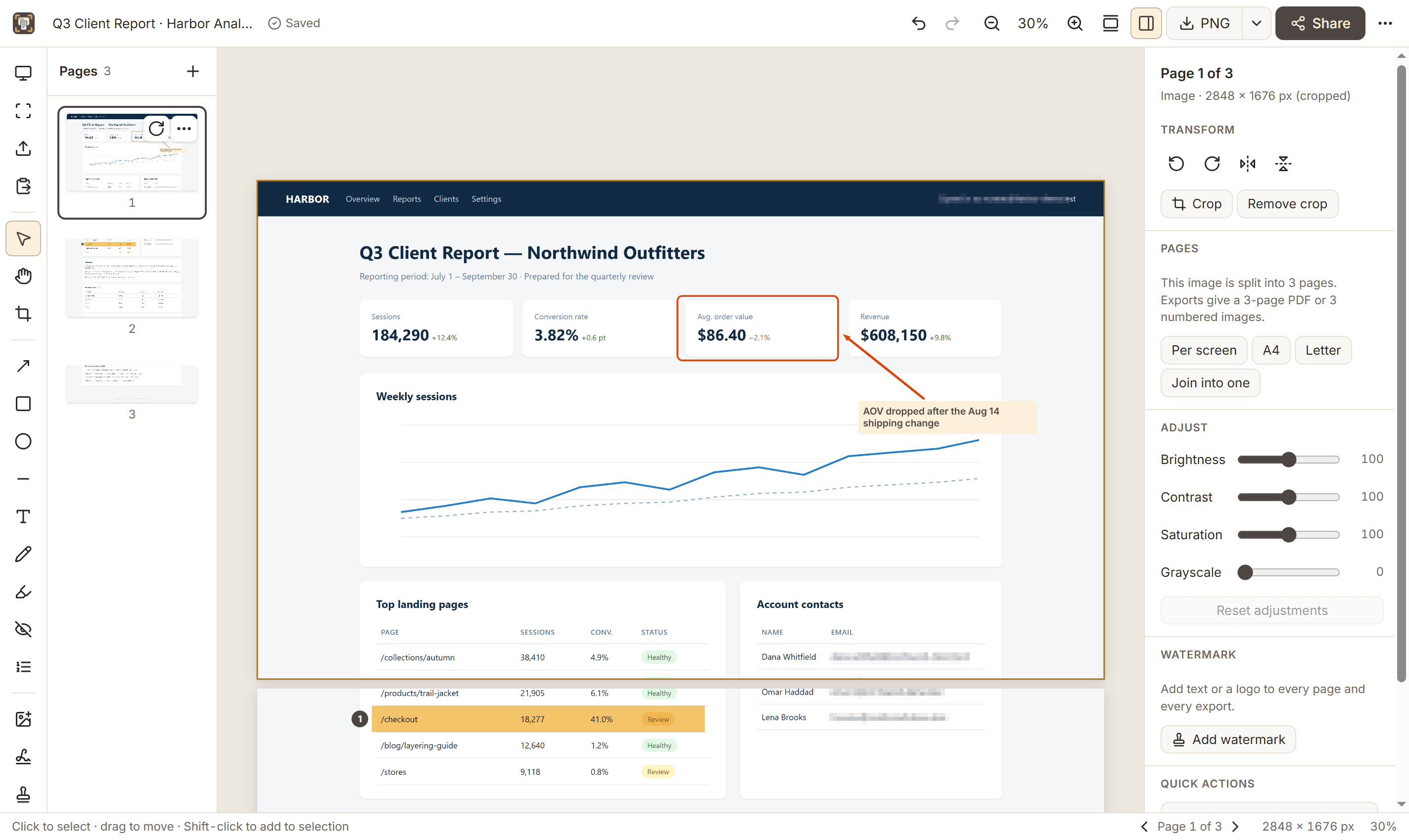Open the export format dropdown arrow
This screenshot has height=840, width=1409.
[x=1257, y=23]
